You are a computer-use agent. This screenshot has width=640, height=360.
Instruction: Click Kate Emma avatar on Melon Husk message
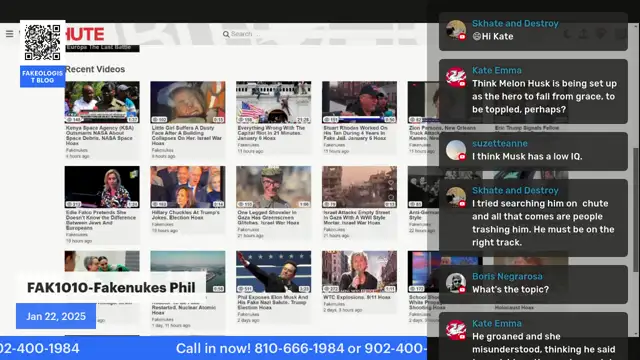point(456,77)
